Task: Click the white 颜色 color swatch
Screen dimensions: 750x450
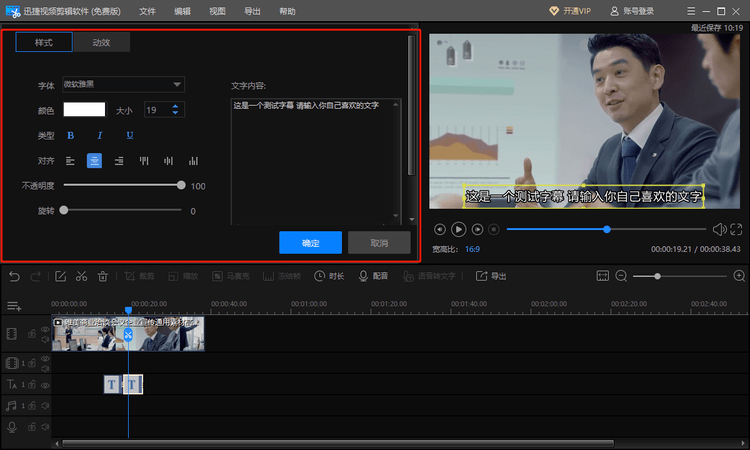Action: click(84, 110)
